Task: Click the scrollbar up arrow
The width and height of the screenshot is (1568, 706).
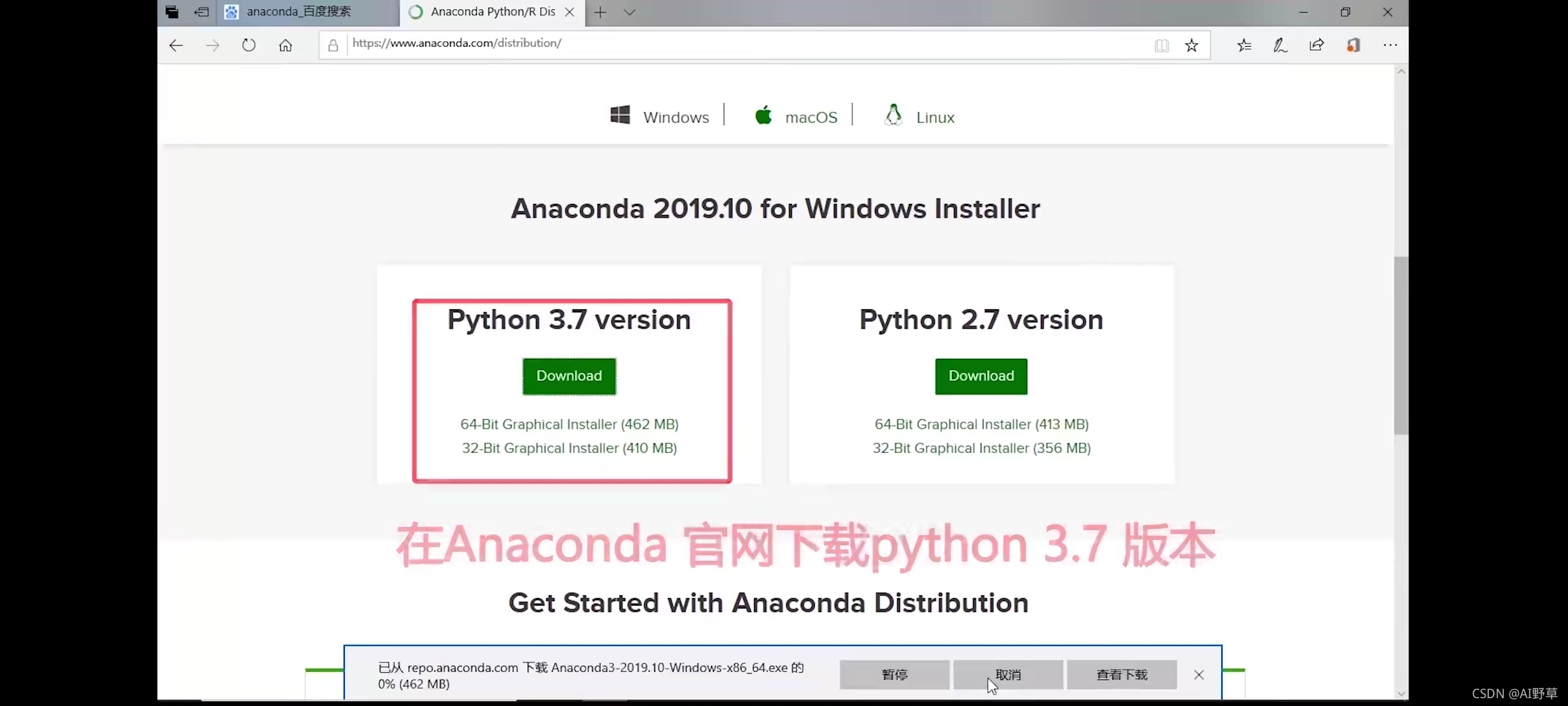Action: (x=1401, y=71)
